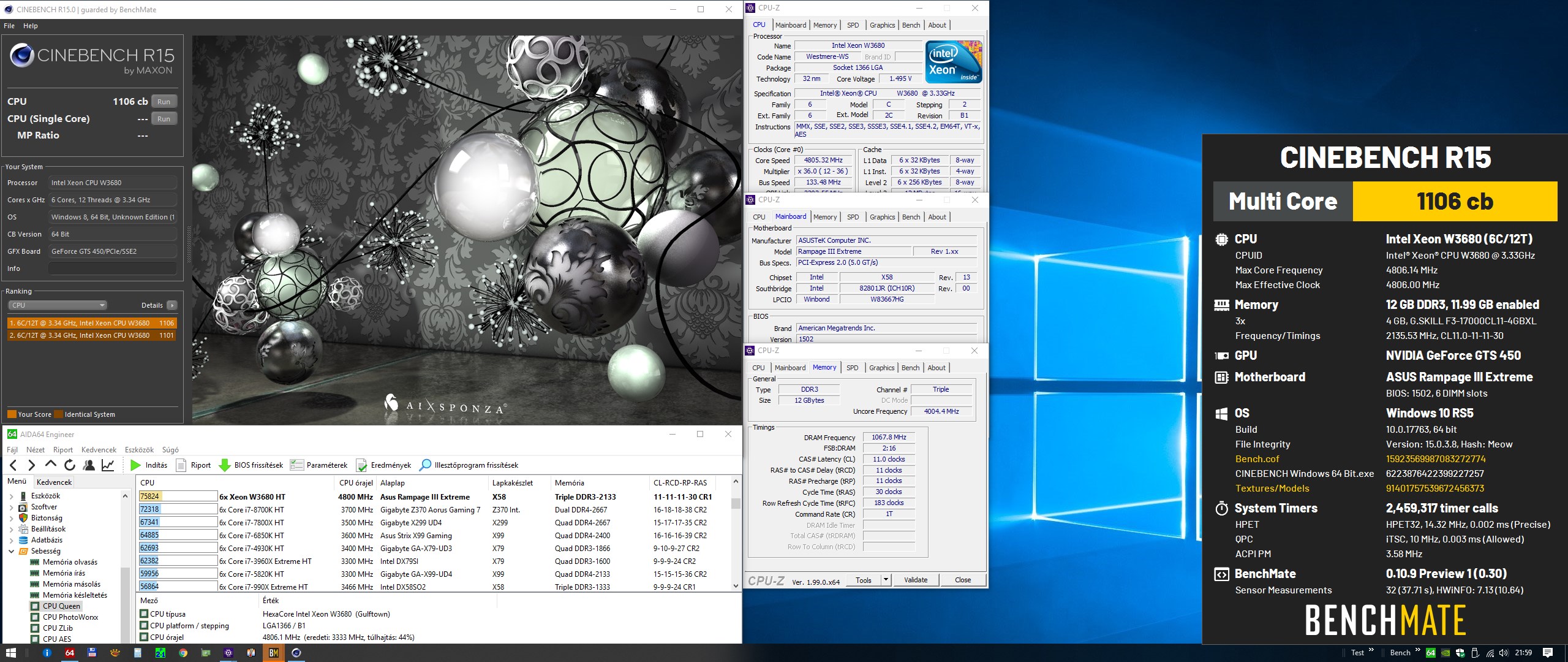Start benchmark with the Indítás button
Viewport: 1568px width, 662px height.
(x=149, y=465)
